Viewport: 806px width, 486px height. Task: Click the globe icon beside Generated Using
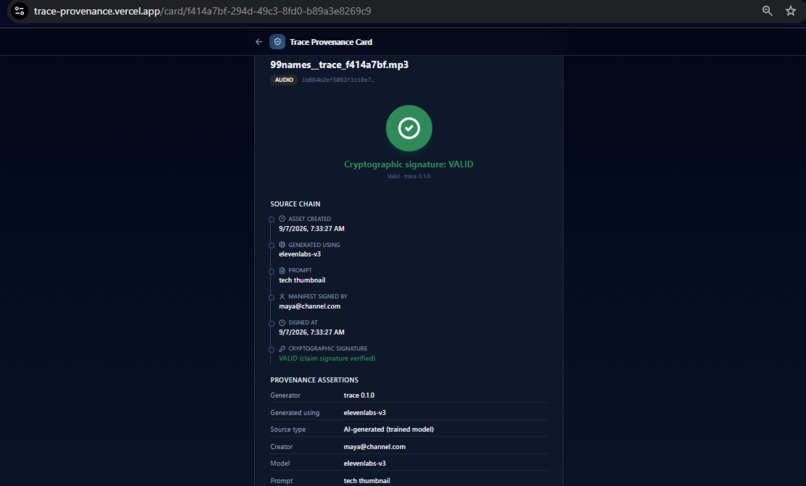pyautogui.click(x=282, y=245)
